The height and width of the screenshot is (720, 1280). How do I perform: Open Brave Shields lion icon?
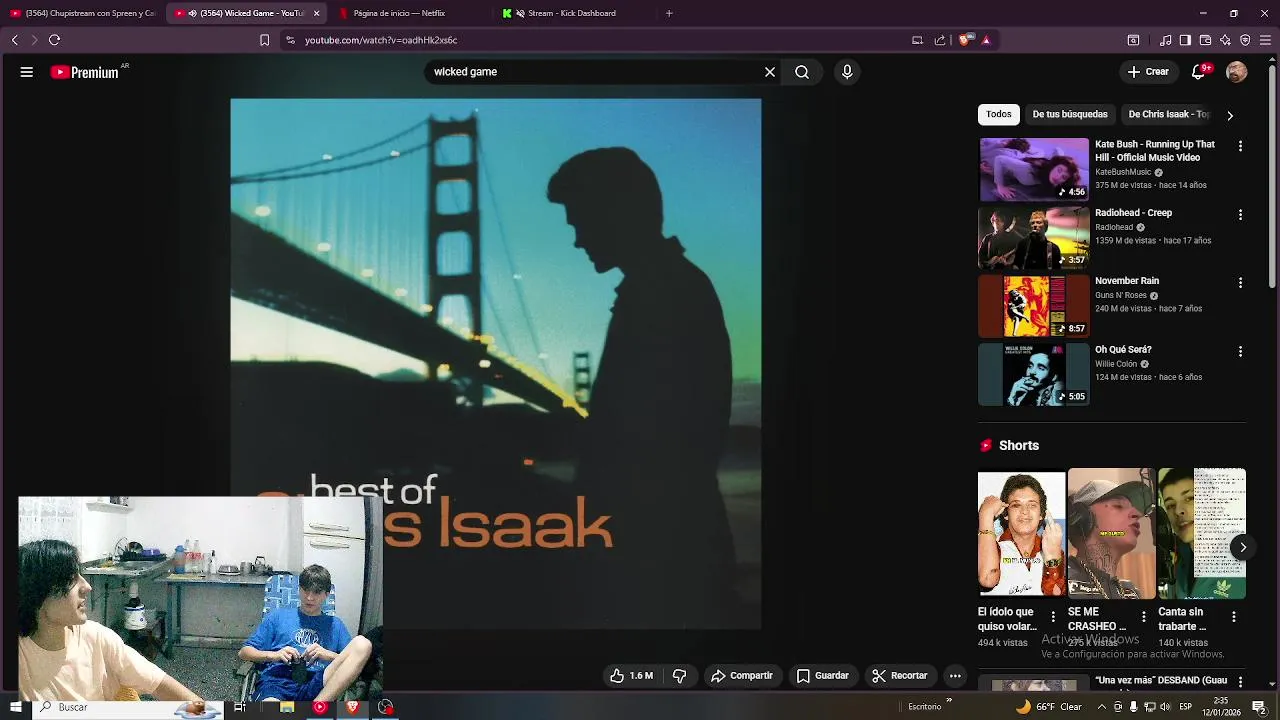(964, 40)
